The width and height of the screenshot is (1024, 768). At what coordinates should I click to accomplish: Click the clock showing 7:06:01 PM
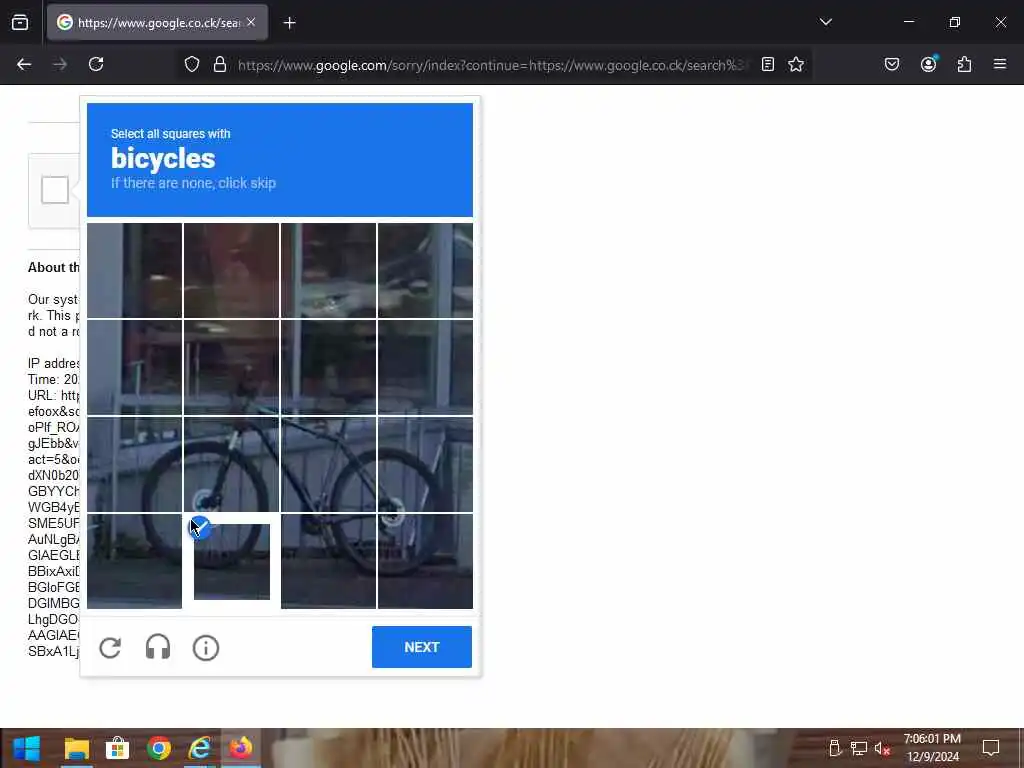point(932,739)
